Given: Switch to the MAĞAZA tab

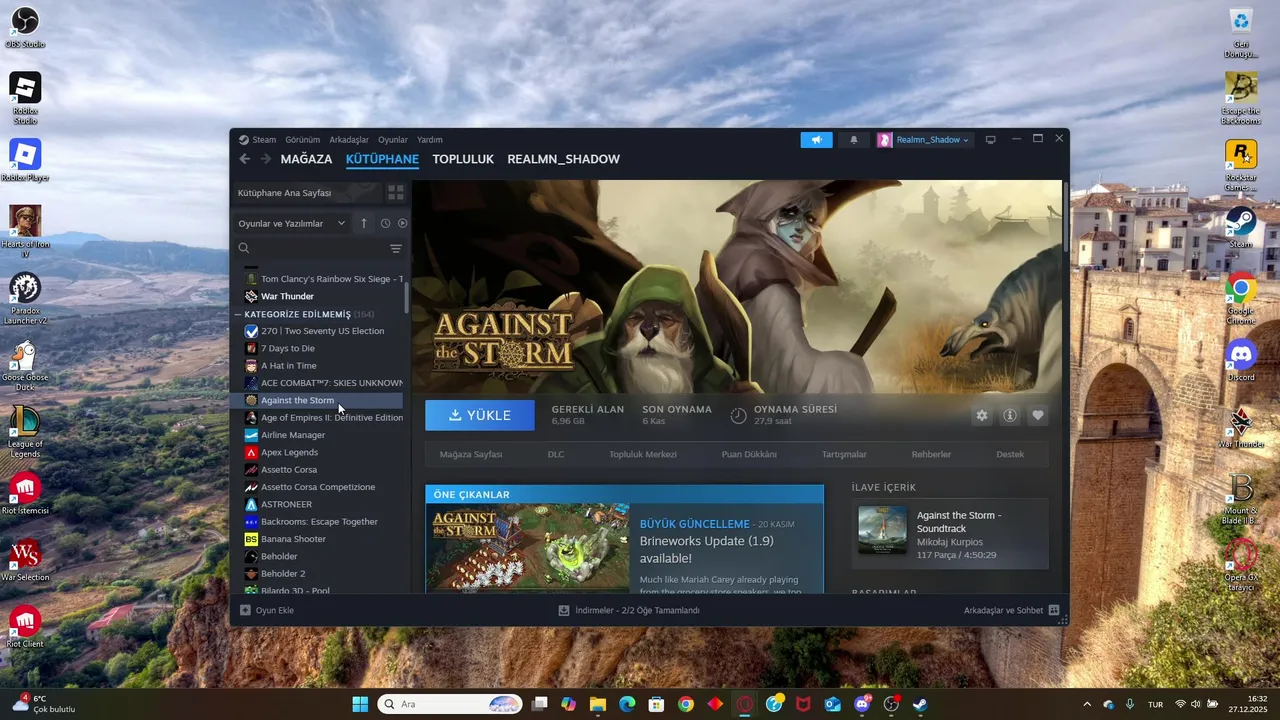Looking at the screenshot, I should tap(306, 159).
